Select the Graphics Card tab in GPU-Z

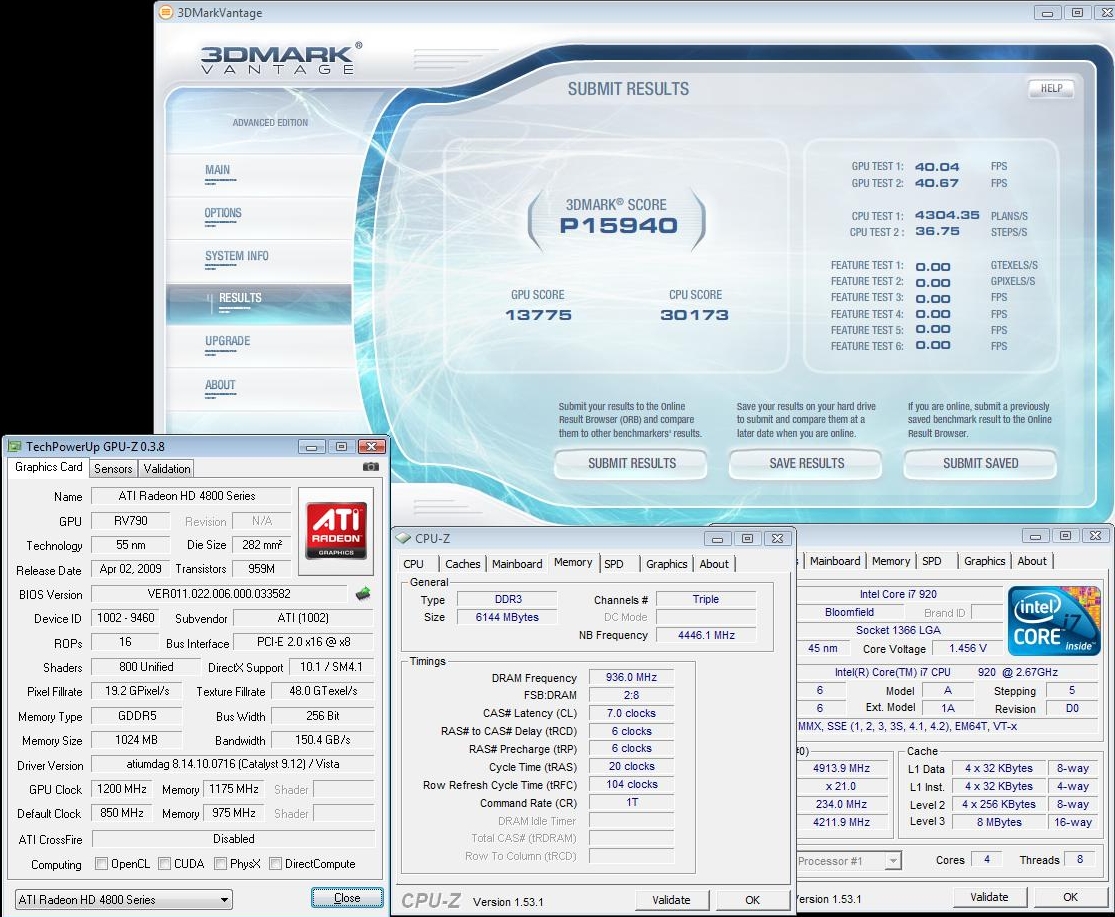(48, 467)
